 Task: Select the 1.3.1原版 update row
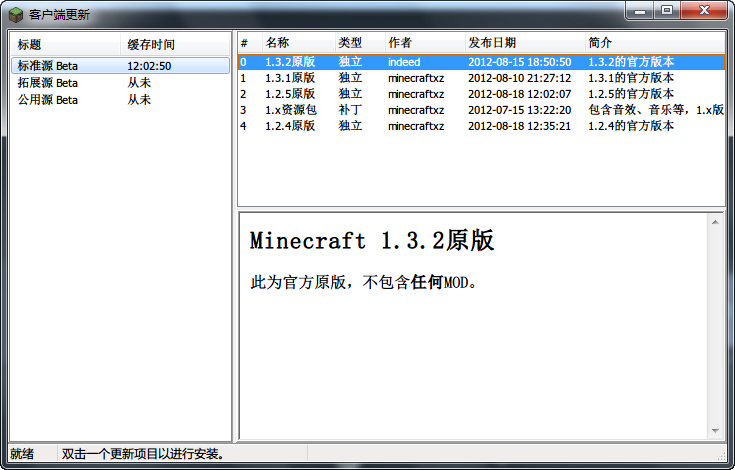481,78
